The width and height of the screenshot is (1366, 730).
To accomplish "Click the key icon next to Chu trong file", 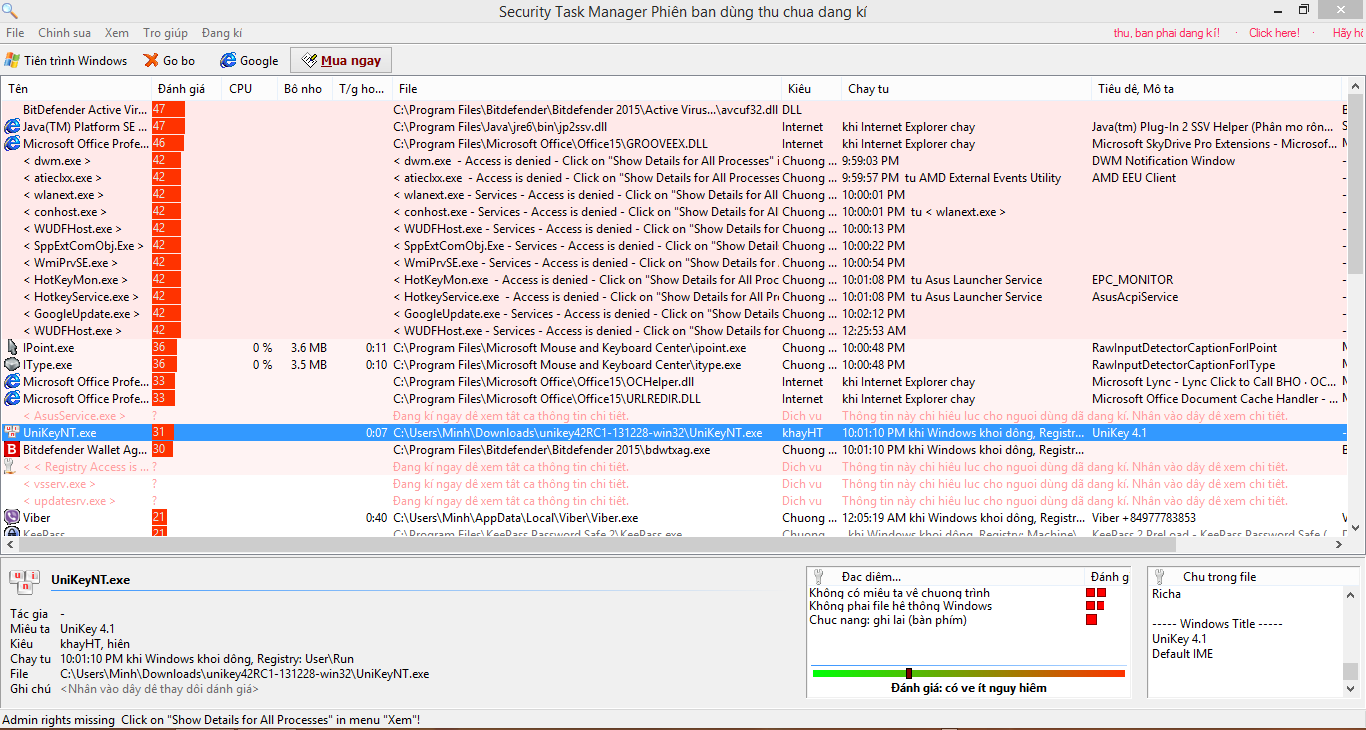I will (1161, 576).
